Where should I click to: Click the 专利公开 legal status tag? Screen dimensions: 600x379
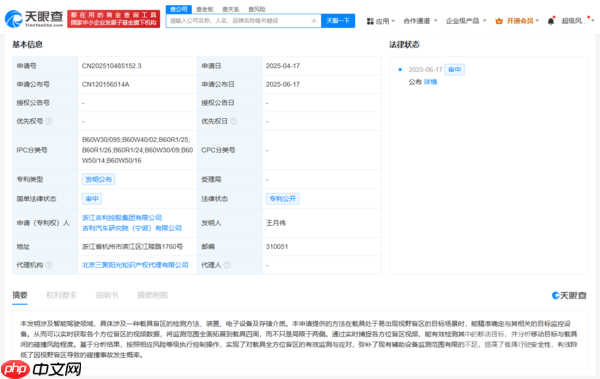283,199
